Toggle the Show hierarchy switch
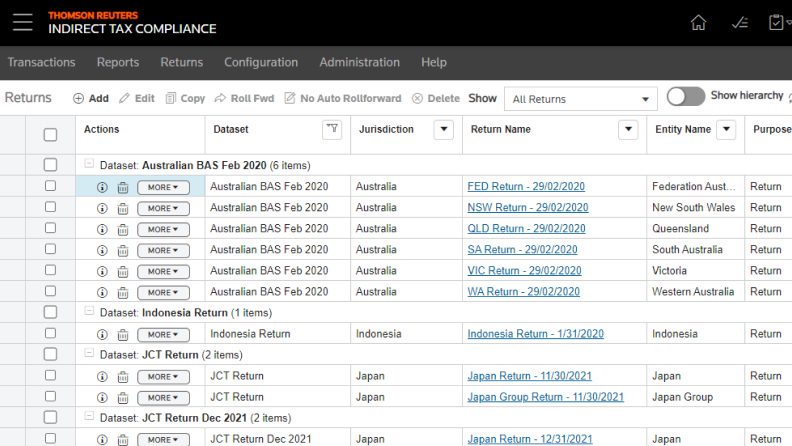Image resolution: width=792 pixels, height=446 pixels. (686, 96)
